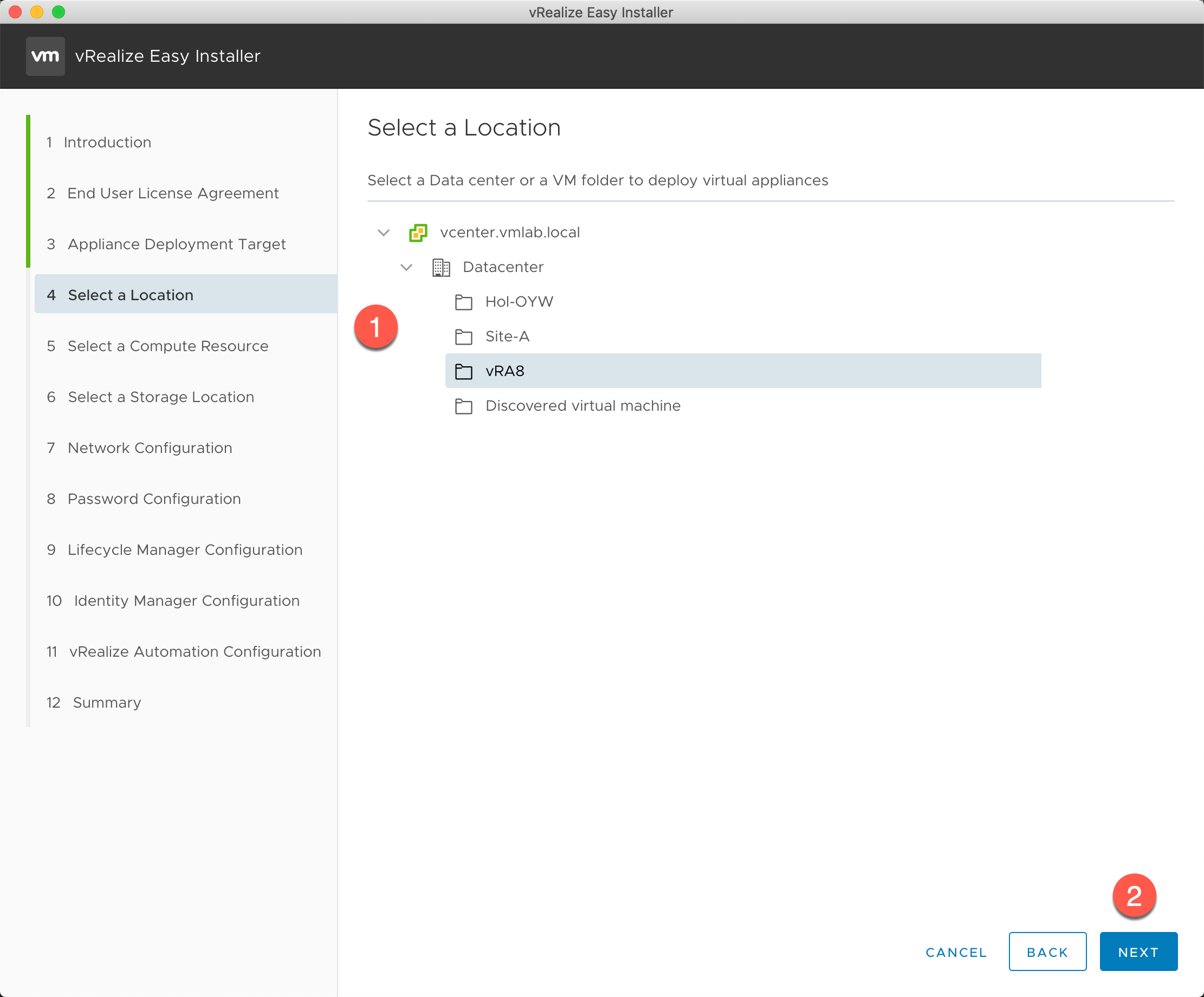Select step 9 Lifecycle Manager Configuration
The width and height of the screenshot is (1204, 997).
[174, 550]
